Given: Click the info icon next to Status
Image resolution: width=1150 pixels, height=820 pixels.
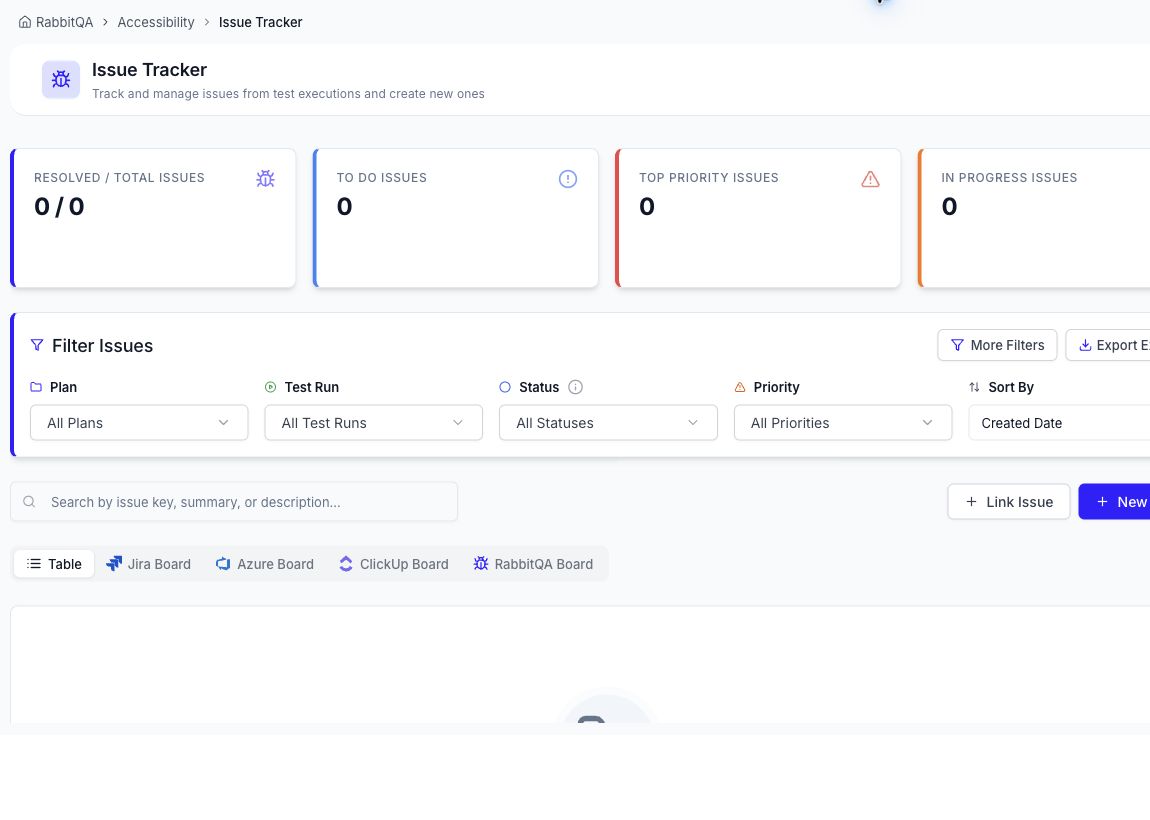Looking at the screenshot, I should [576, 387].
